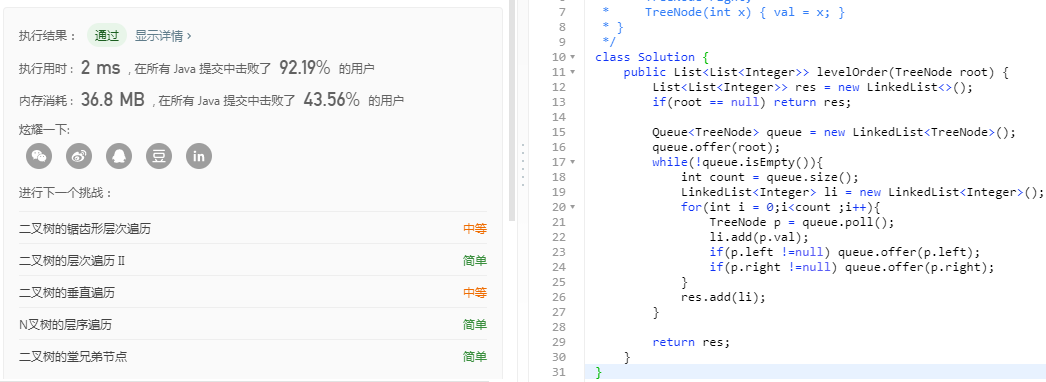Open problem 二叉树的垂直遍历
The image size is (1046, 382).
[x=67, y=293]
